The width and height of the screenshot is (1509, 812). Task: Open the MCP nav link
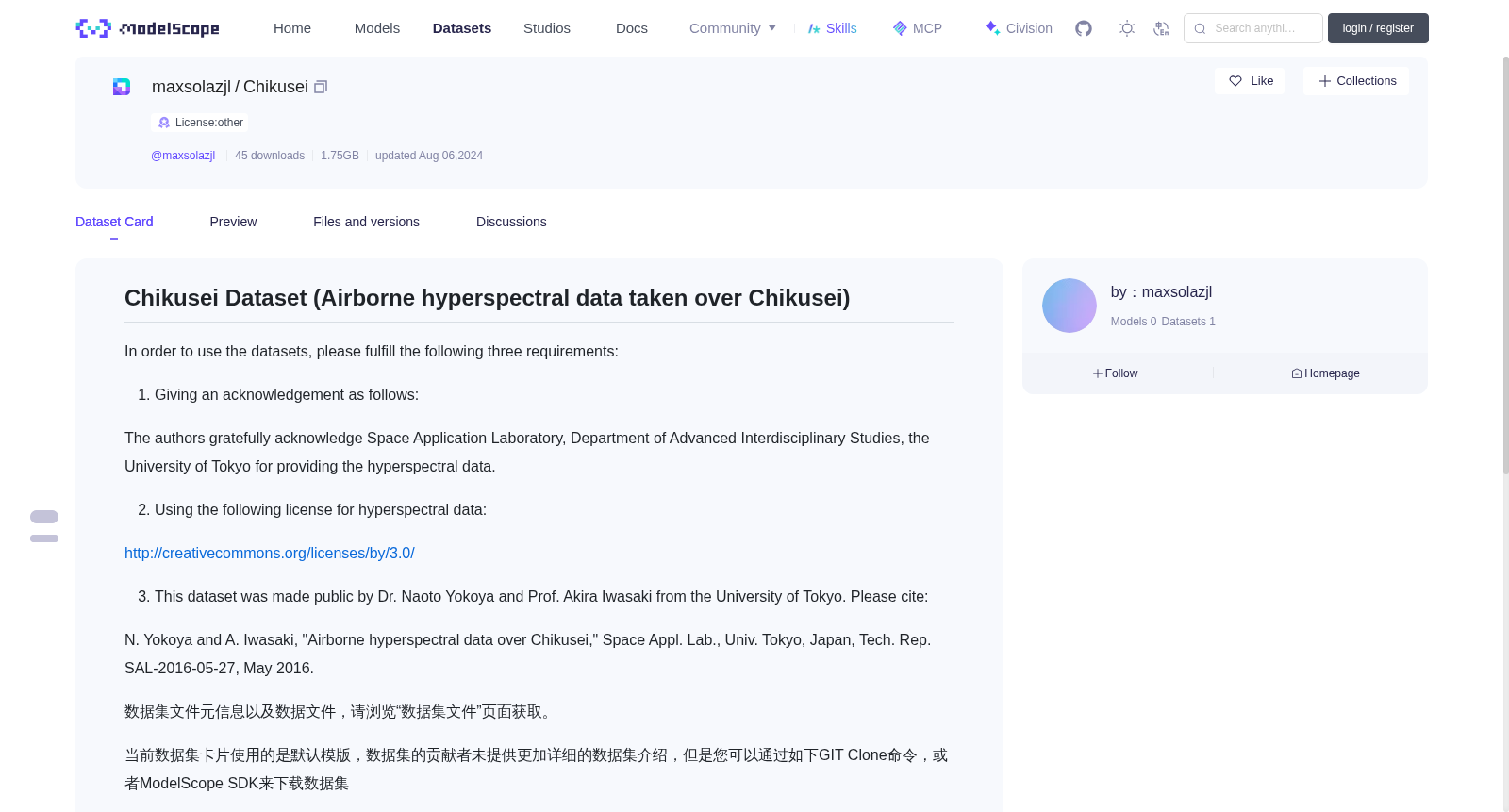tap(918, 28)
